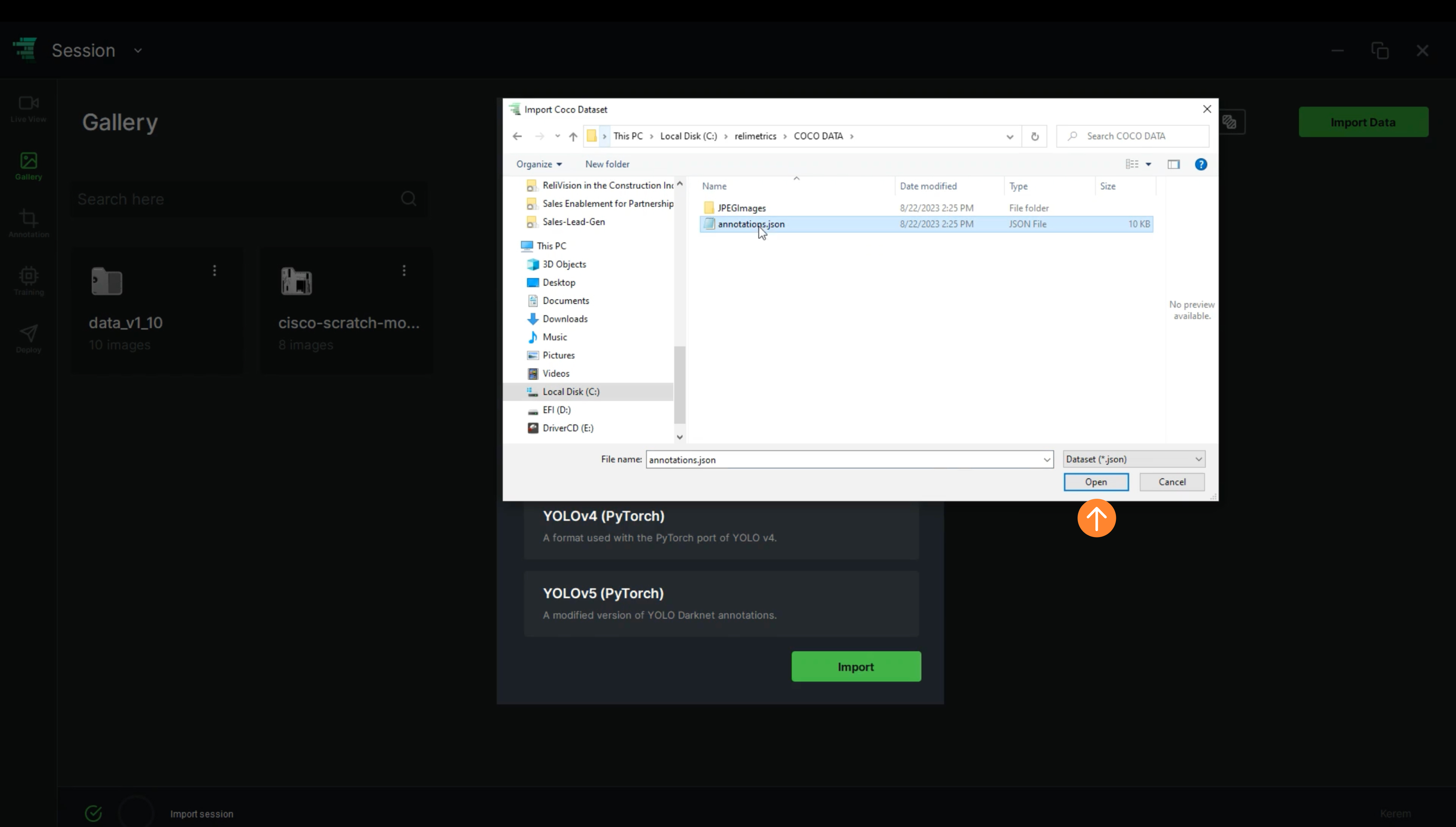This screenshot has width=1456, height=827.
Task: Select ReliVision in the Construction folder
Action: pos(600,186)
